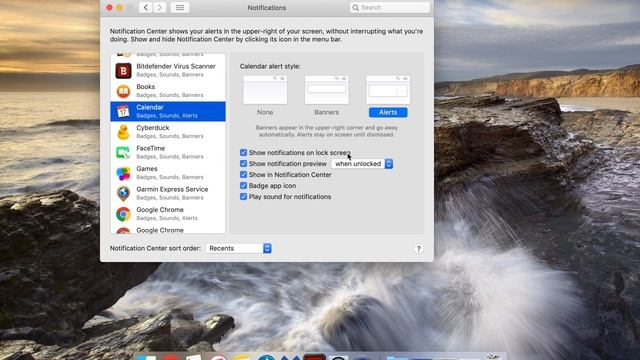
Task: Click 'Badges, Sounds, Alerts' under Google Chrome
Action: click(167, 218)
